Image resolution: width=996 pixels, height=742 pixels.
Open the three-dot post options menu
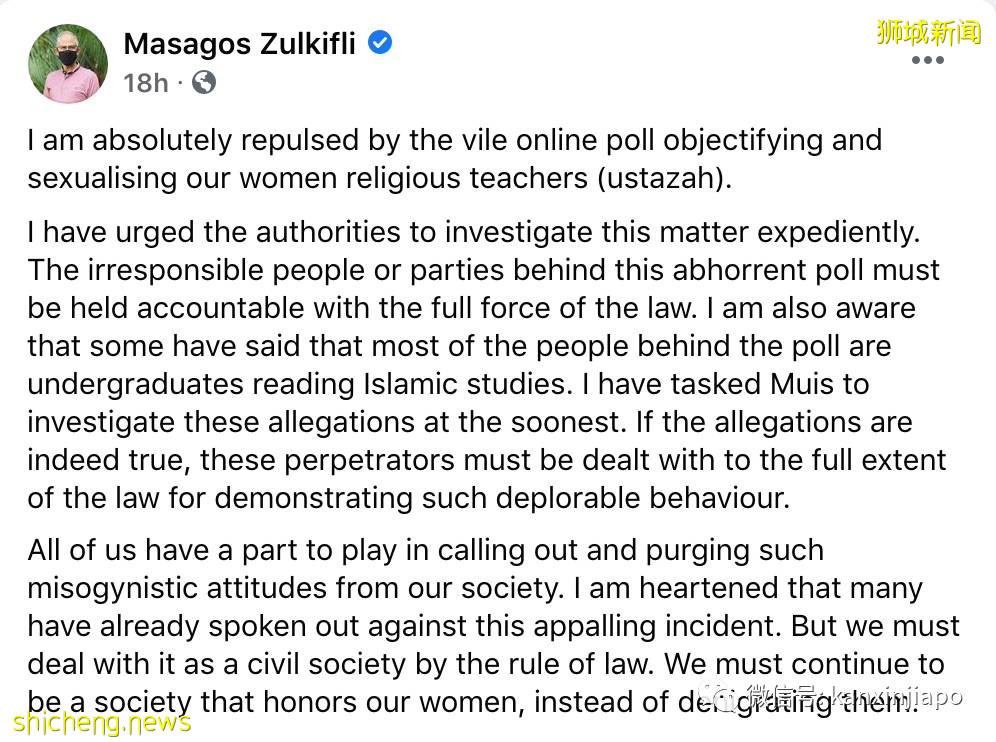(927, 61)
